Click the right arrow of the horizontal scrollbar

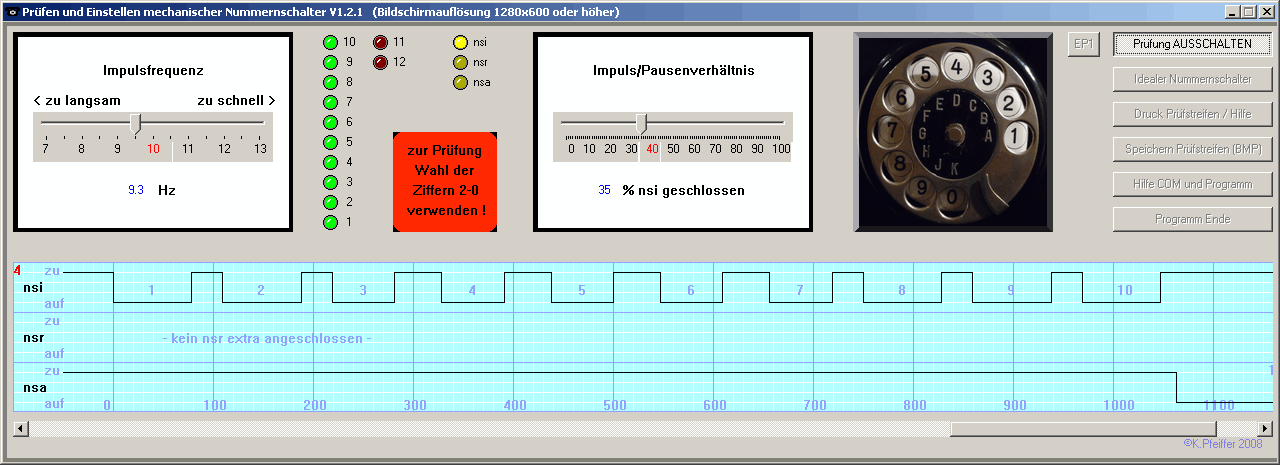[1265, 429]
